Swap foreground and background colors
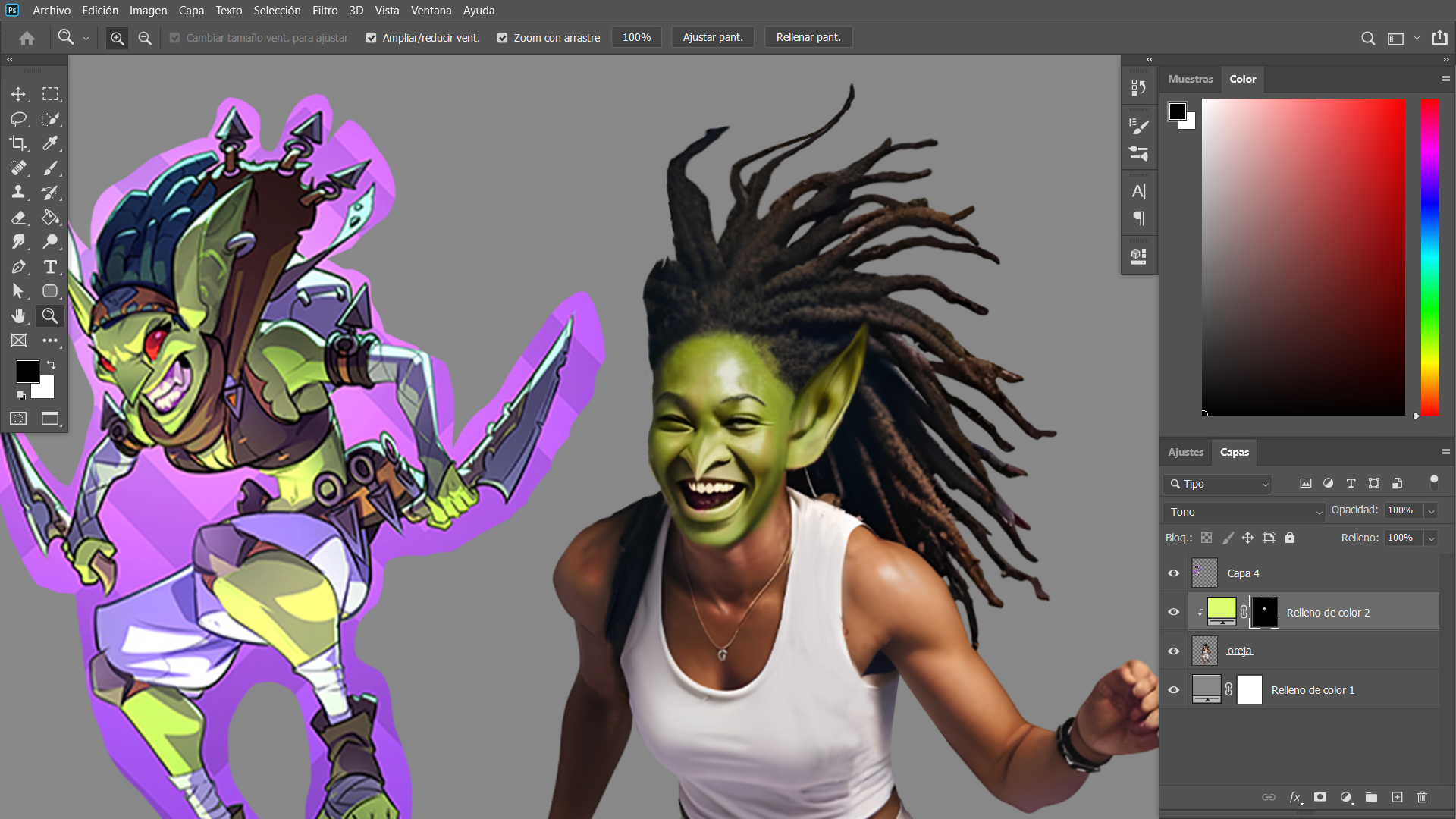 click(x=52, y=365)
